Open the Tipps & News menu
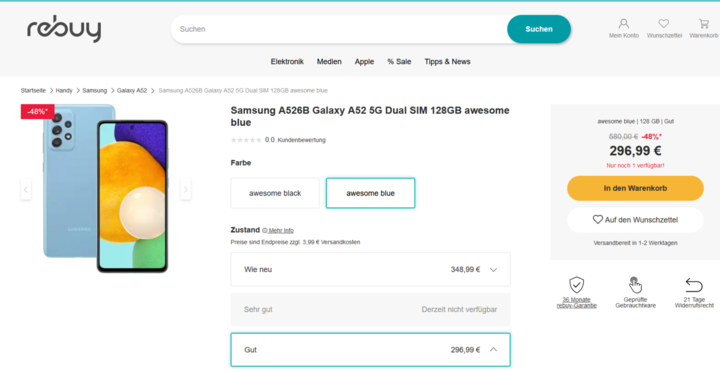 447,62
